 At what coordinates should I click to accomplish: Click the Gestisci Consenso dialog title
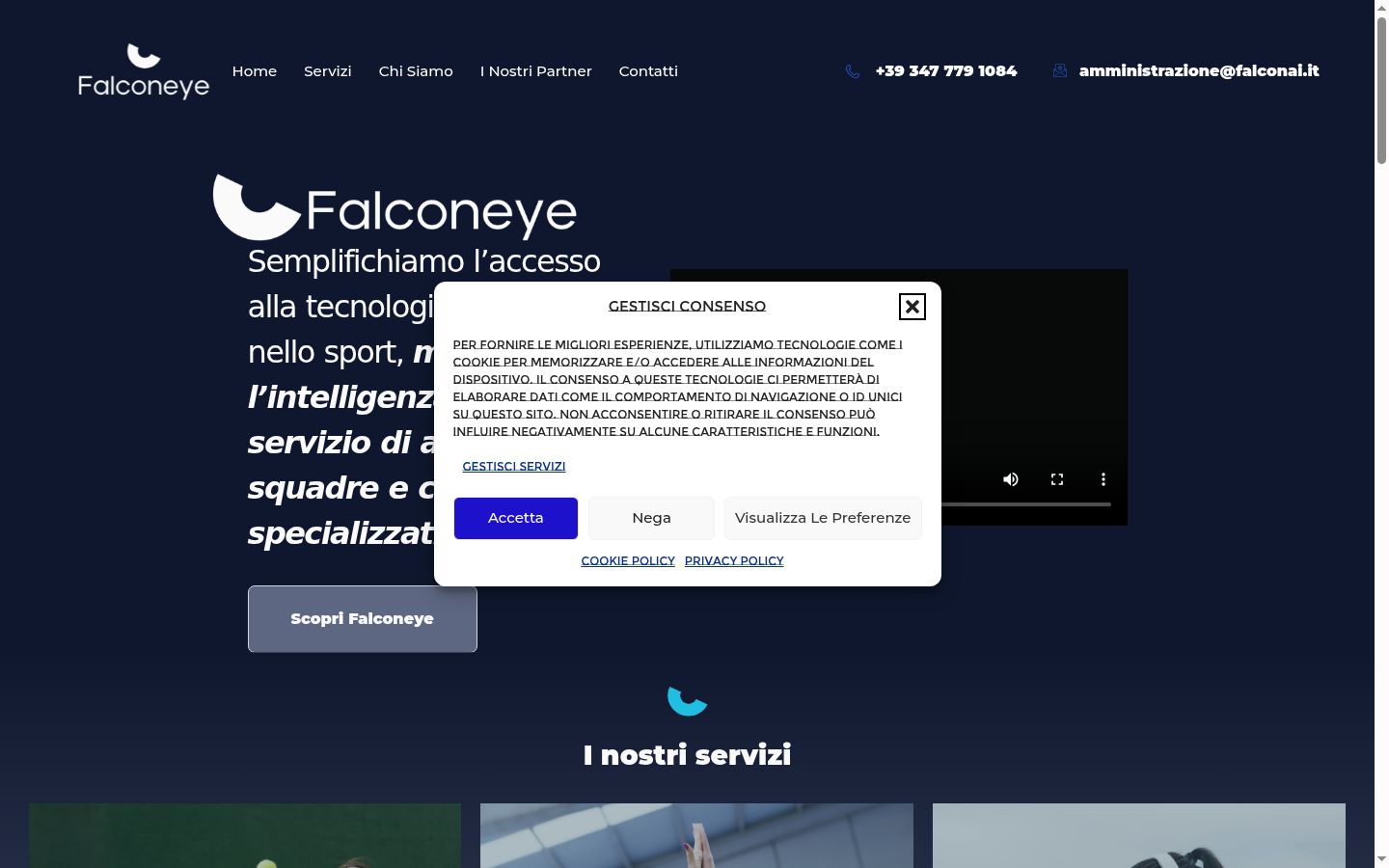[687, 306]
